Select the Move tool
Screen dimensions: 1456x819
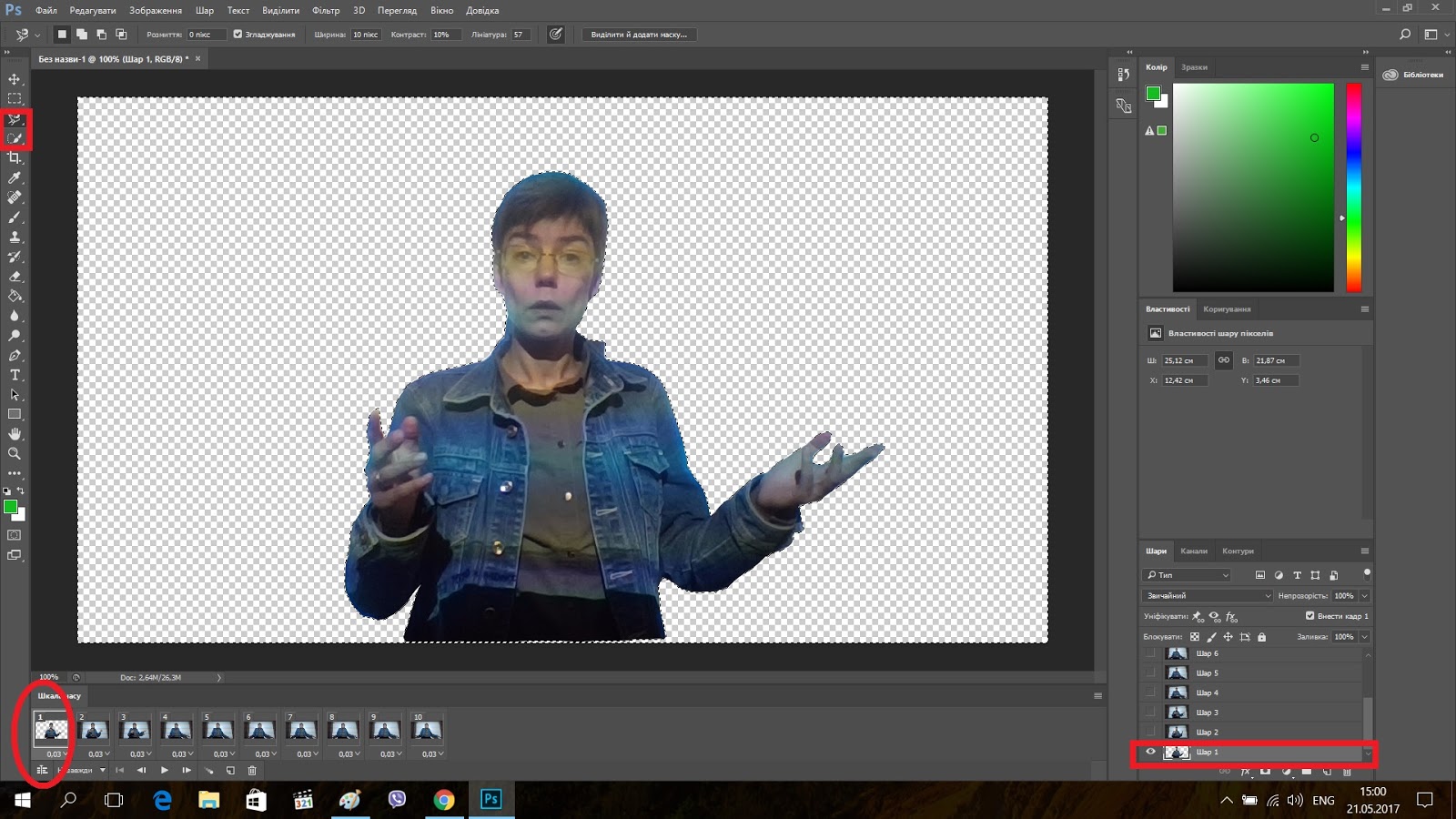(x=15, y=79)
